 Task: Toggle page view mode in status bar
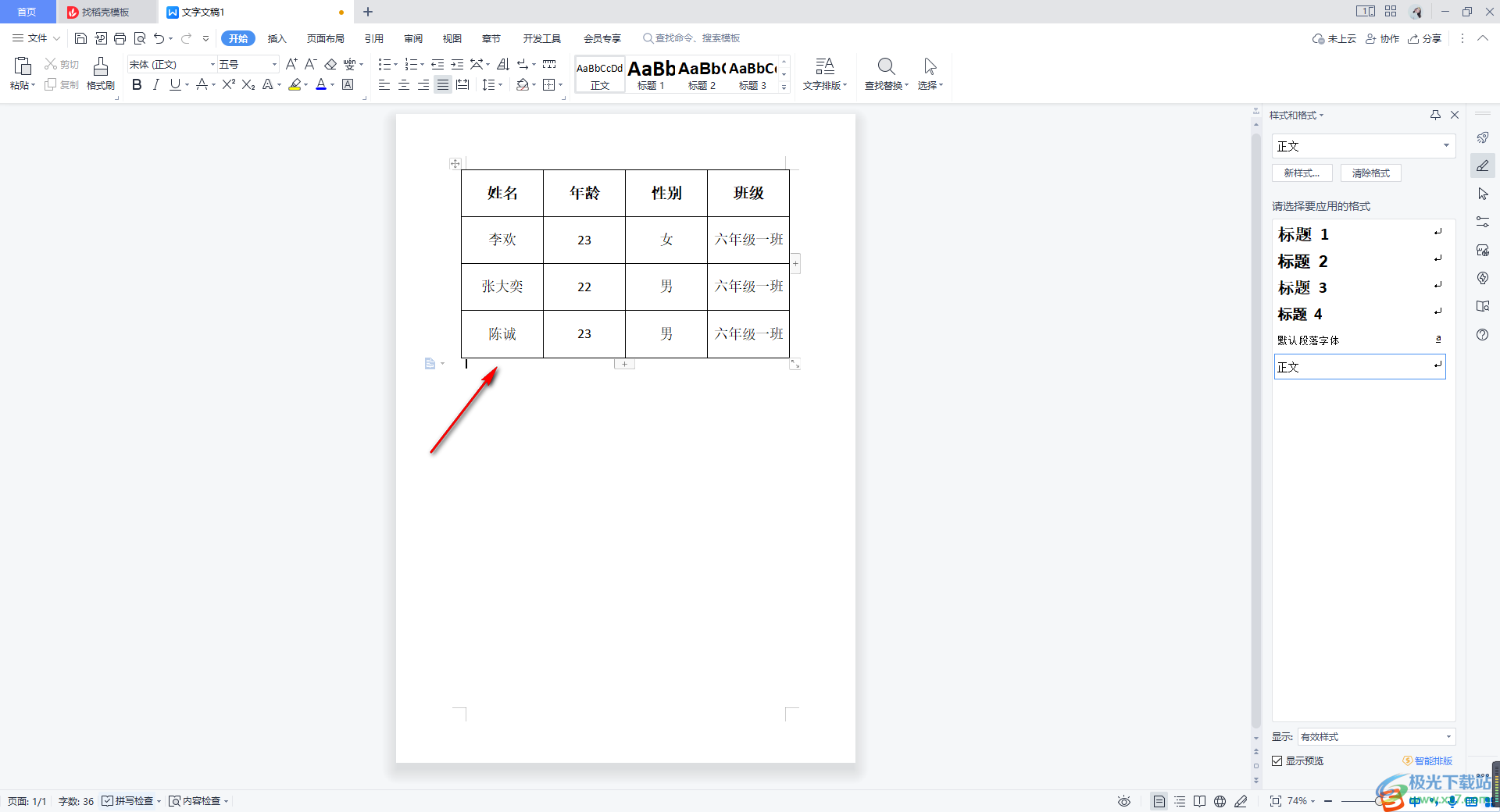pos(1159,801)
